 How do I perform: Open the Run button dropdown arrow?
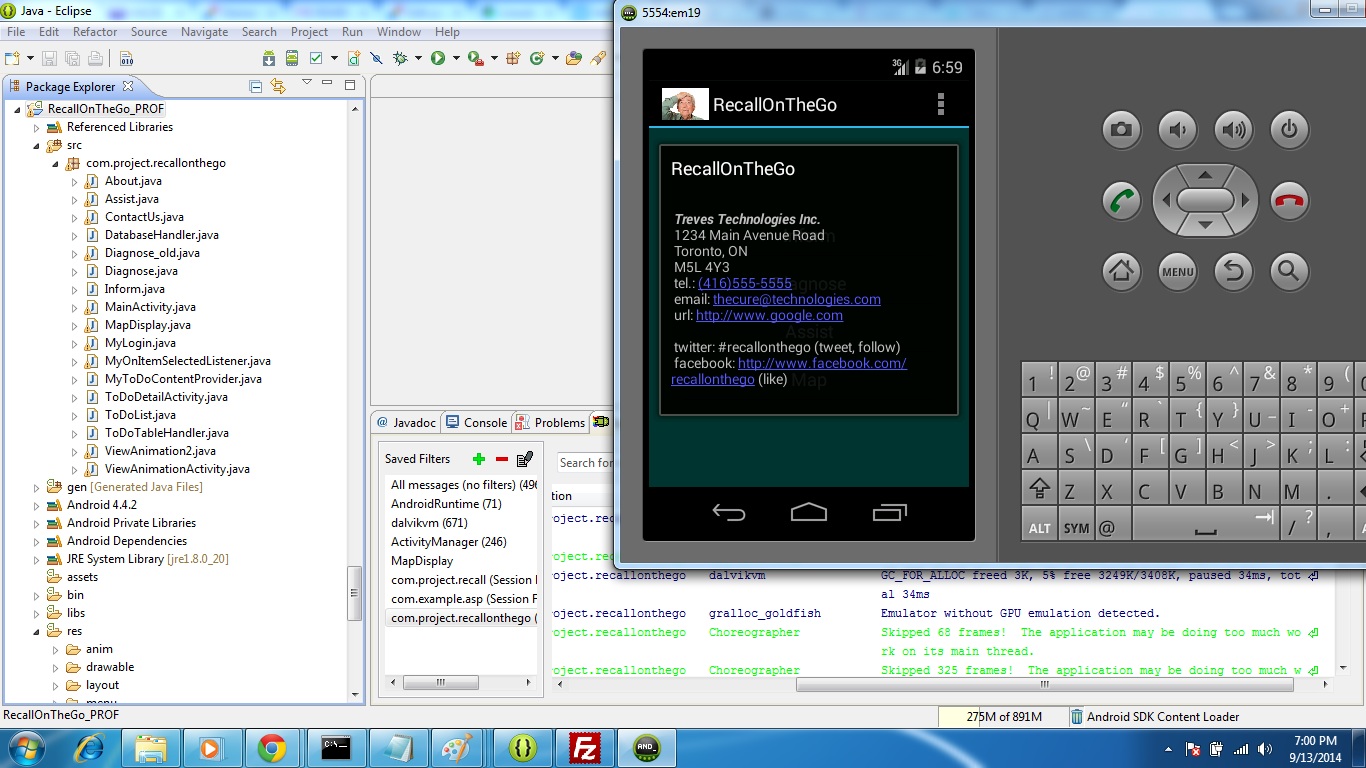pyautogui.click(x=454, y=59)
